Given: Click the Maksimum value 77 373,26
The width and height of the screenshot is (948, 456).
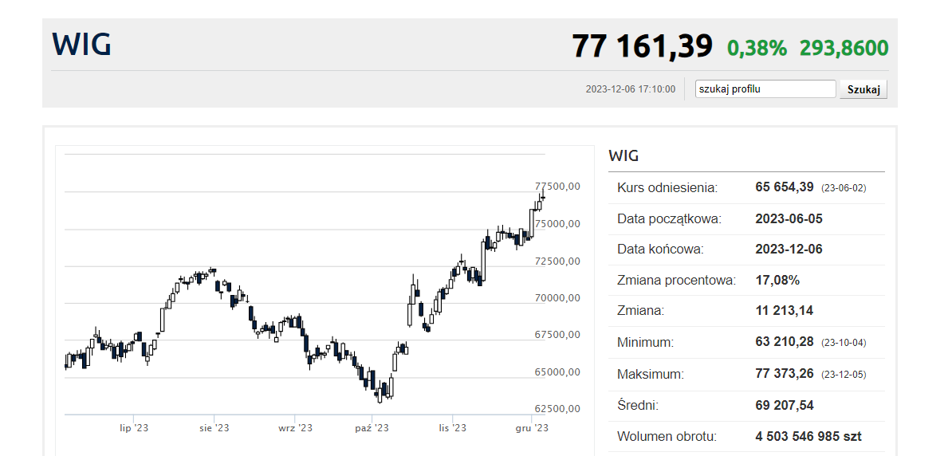Looking at the screenshot, I should (x=785, y=374).
